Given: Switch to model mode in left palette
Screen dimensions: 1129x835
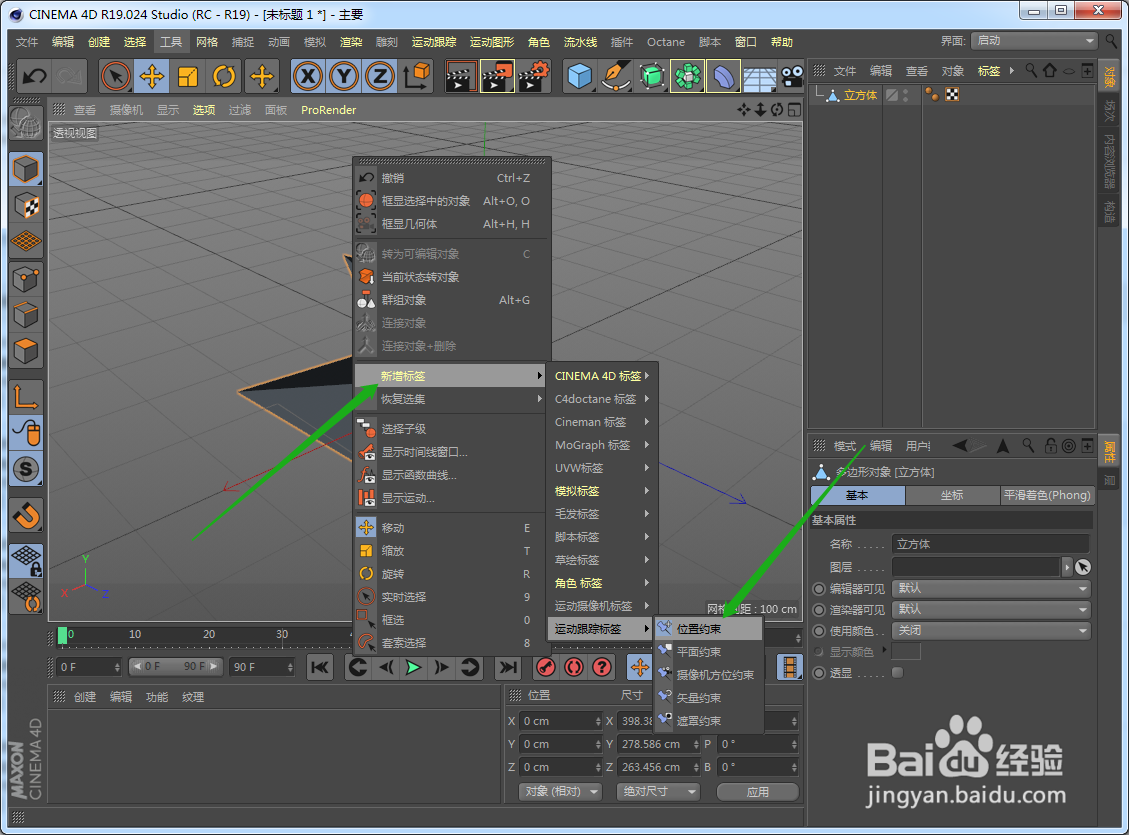Looking at the screenshot, I should pos(26,169).
